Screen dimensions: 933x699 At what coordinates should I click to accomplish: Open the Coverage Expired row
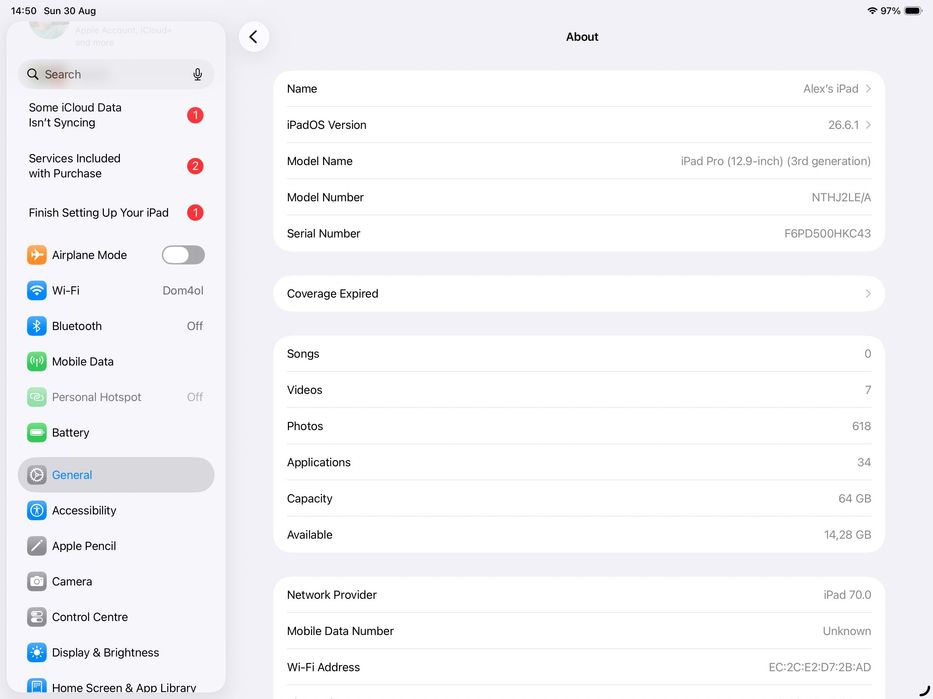point(579,293)
